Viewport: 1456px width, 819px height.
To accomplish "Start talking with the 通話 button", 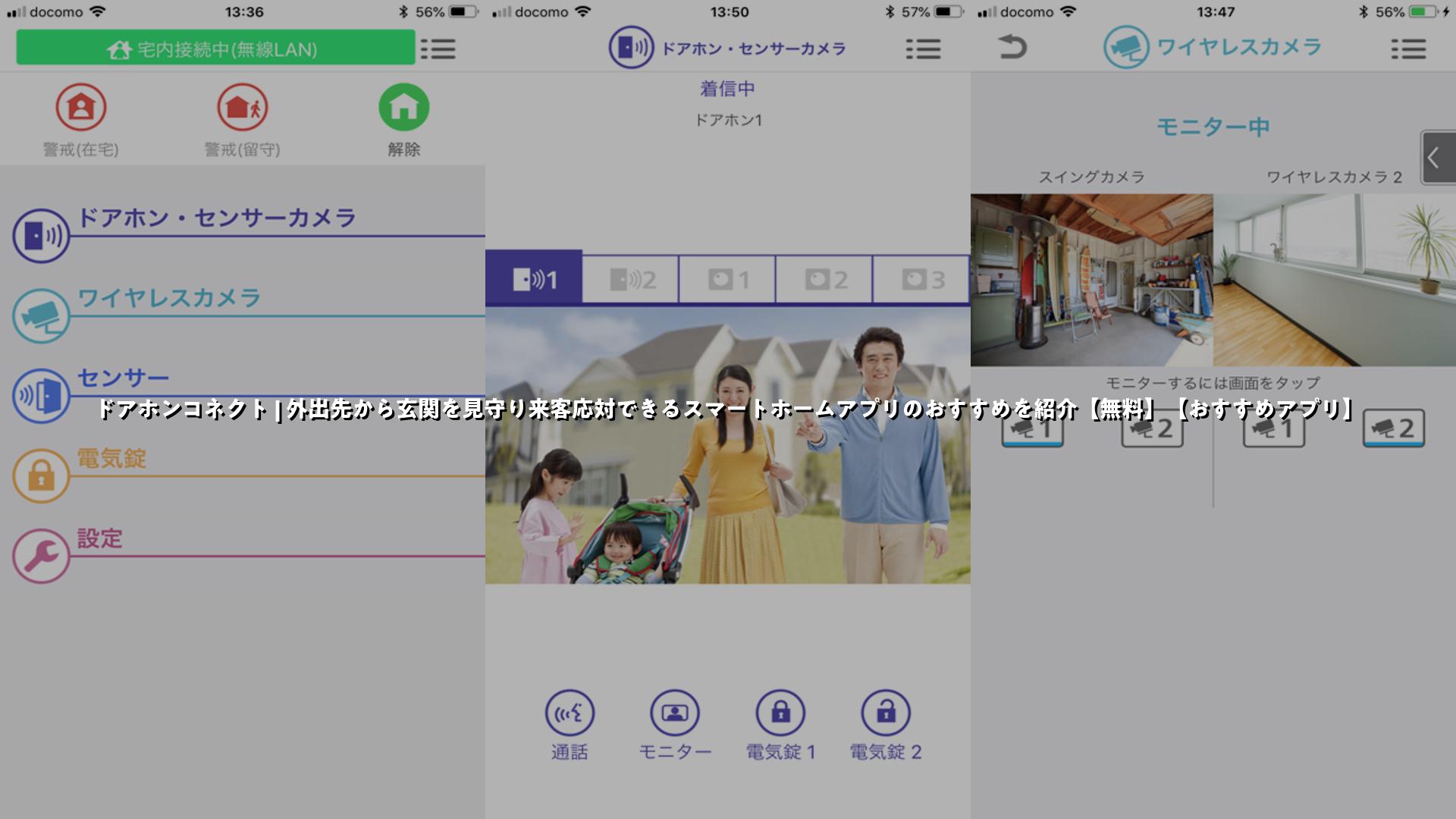I will [570, 713].
